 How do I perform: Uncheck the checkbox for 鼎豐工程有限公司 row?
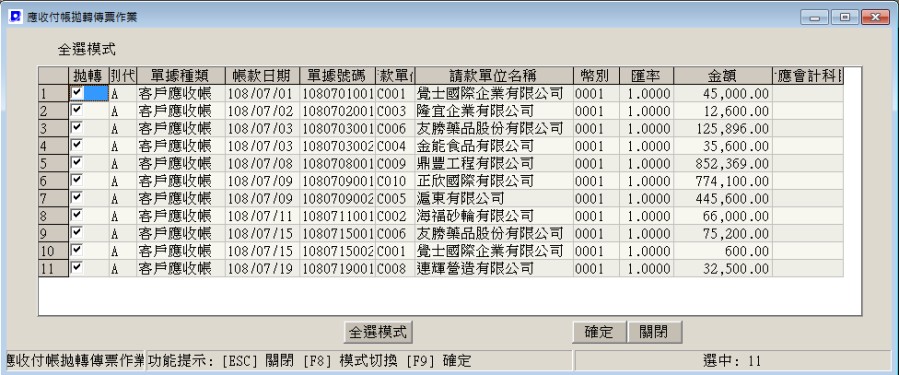[x=76, y=162]
